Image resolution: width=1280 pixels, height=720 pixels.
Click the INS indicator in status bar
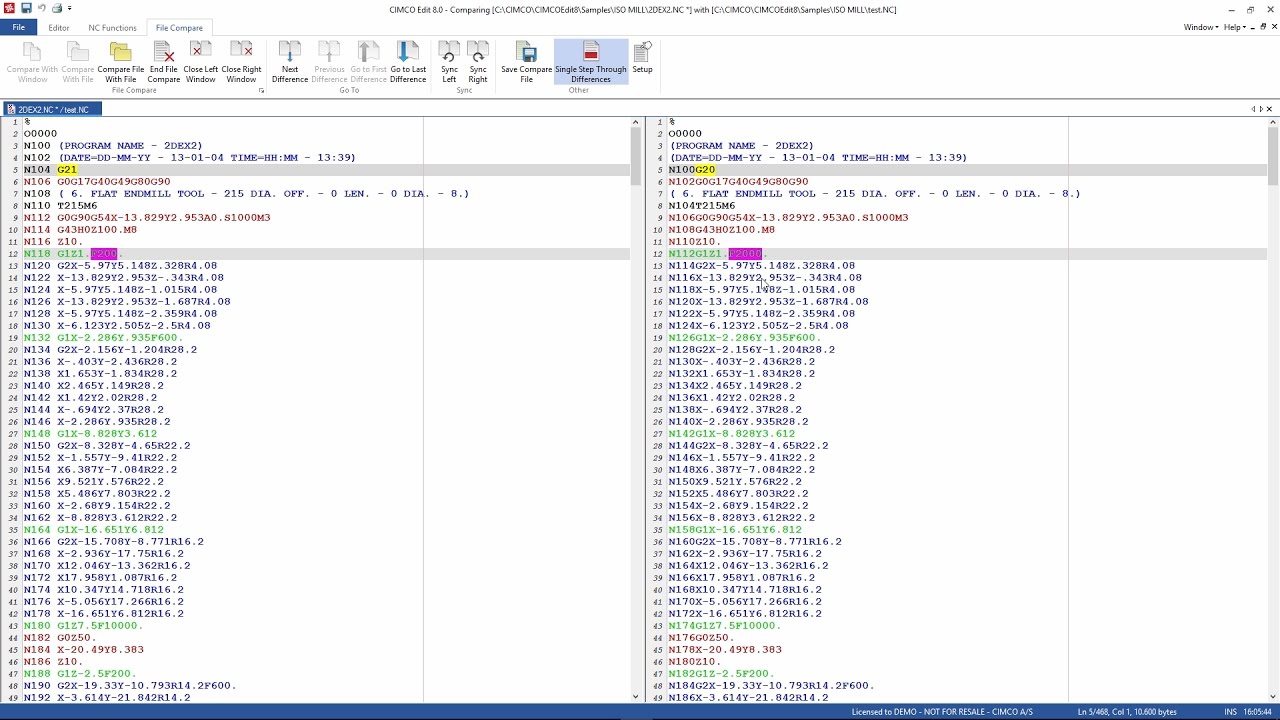click(1231, 712)
